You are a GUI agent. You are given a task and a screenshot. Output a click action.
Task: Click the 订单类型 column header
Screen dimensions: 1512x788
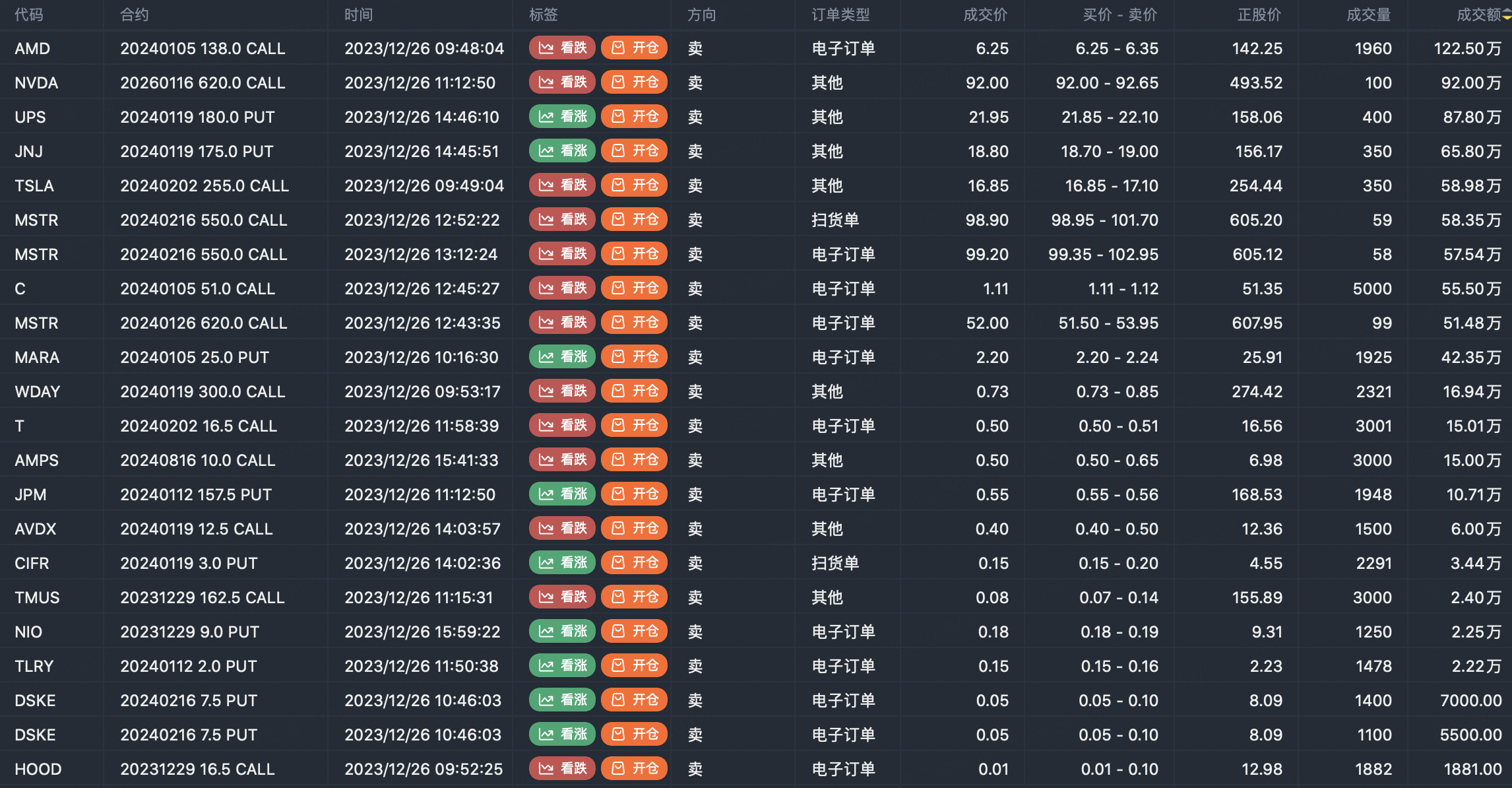(x=840, y=15)
